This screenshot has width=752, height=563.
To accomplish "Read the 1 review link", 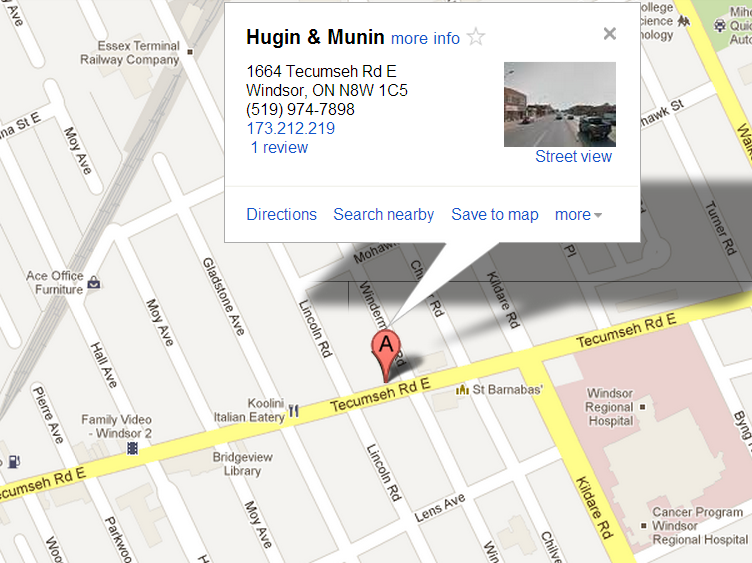I will click(x=279, y=148).
